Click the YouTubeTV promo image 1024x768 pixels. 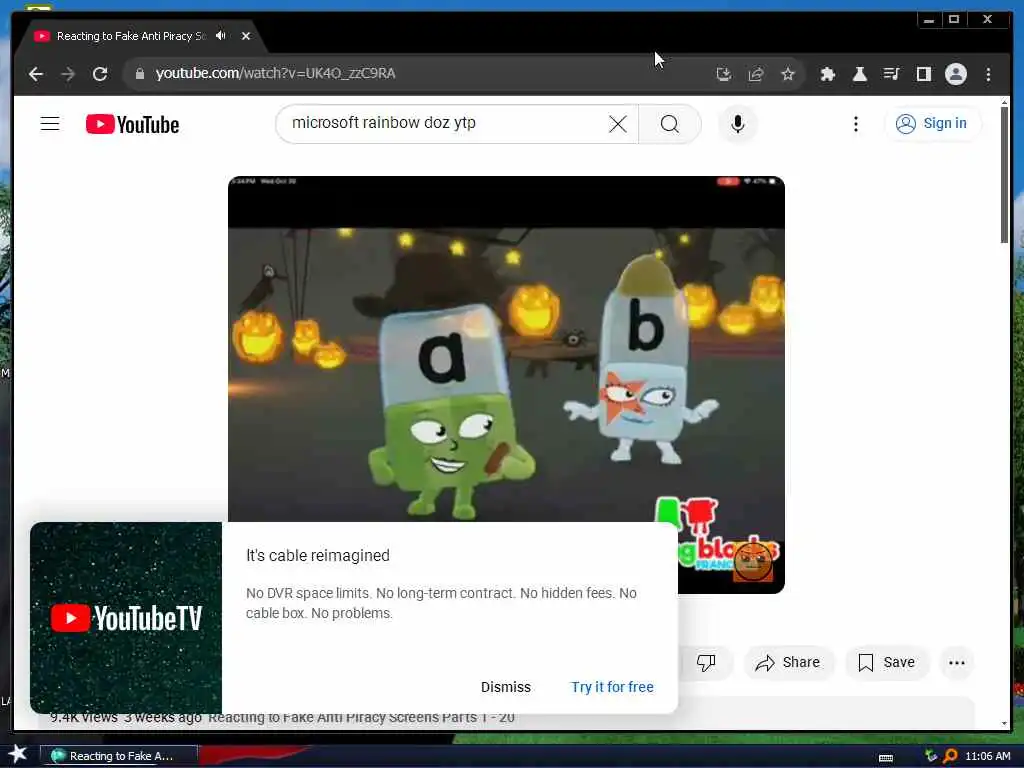(126, 617)
